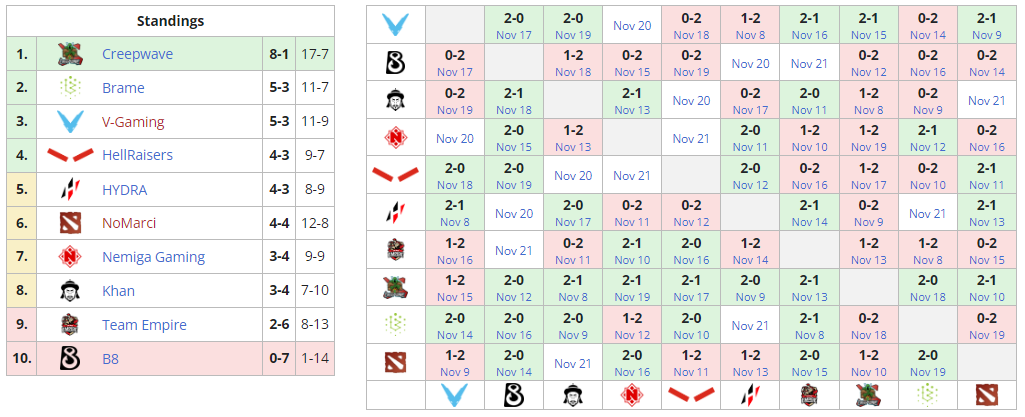Click NoMarci logo in crosstable's bottom row

pos(987,394)
